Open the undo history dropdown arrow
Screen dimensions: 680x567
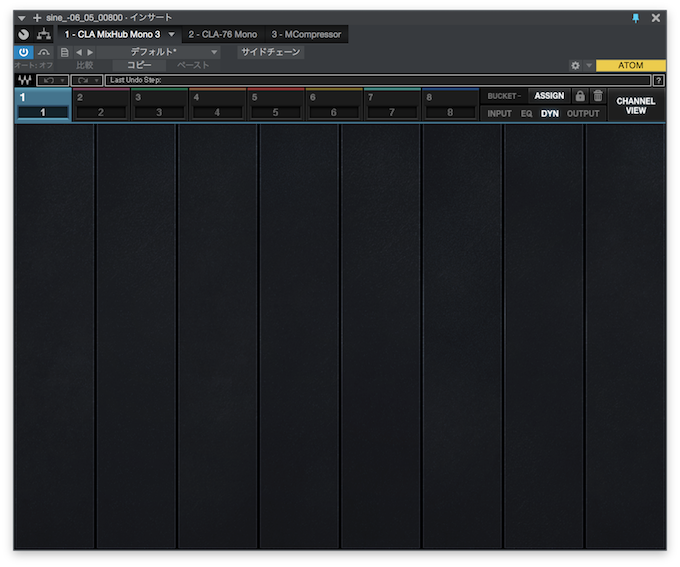[63, 81]
